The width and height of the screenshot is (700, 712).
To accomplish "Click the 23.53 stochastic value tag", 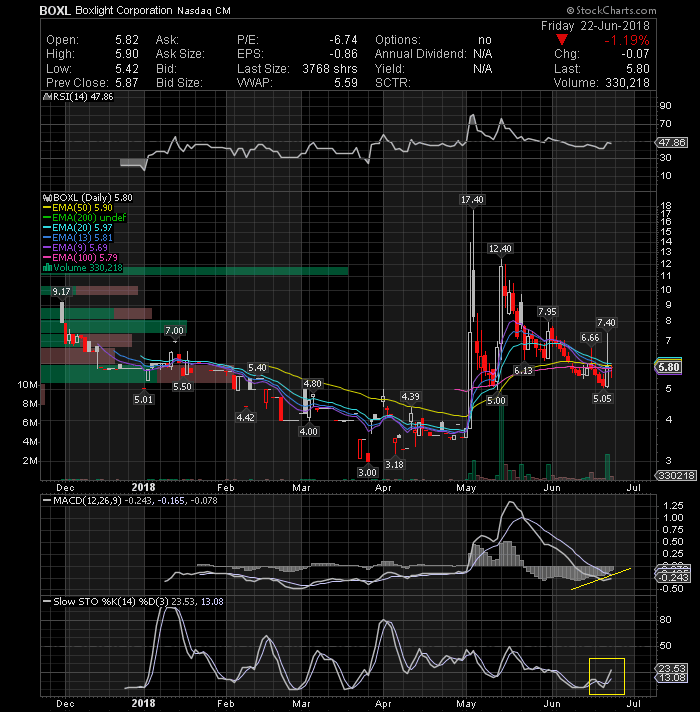I will pyautogui.click(x=672, y=668).
